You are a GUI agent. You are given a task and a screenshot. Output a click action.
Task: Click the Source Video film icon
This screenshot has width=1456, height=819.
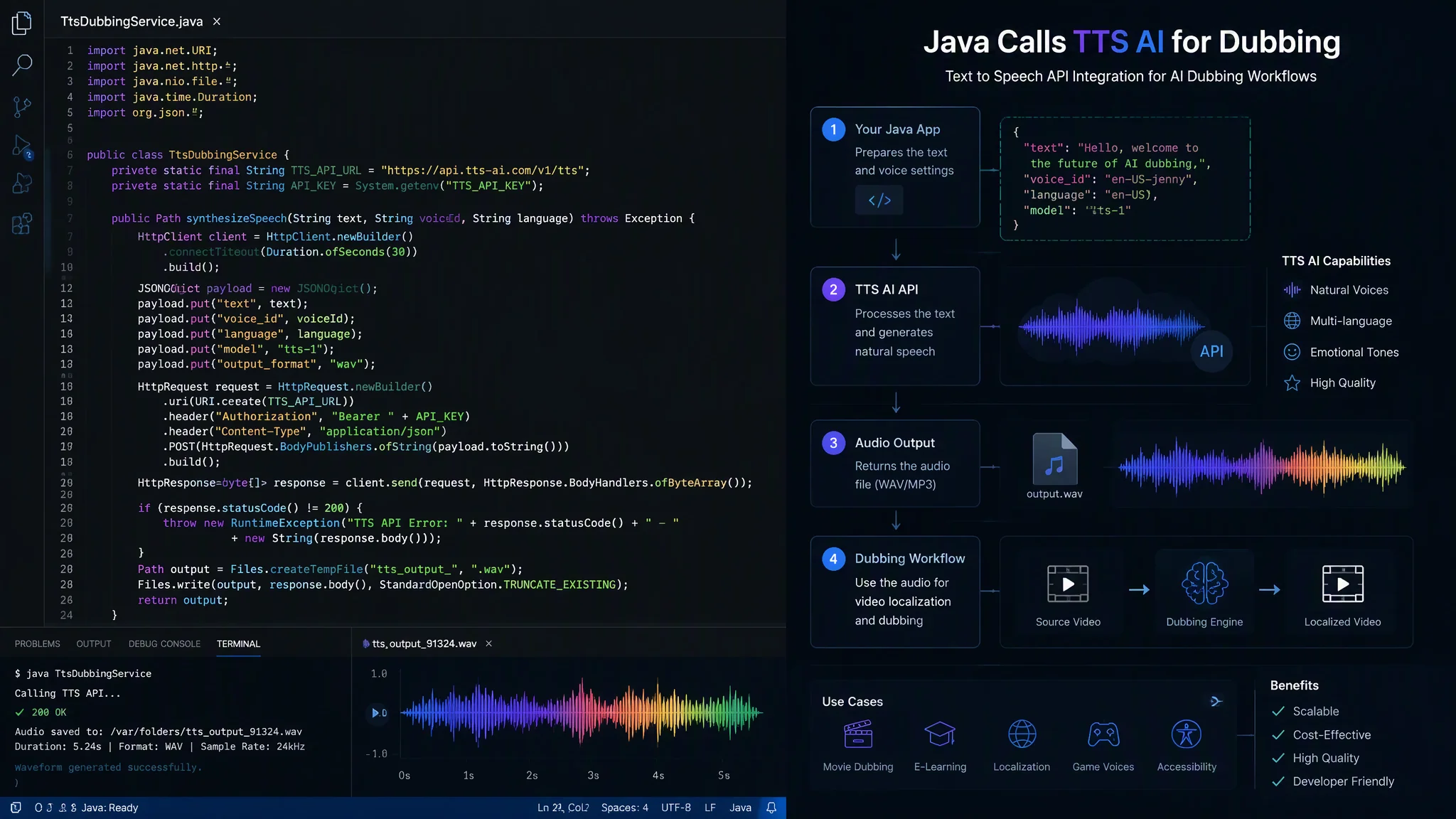[1068, 584]
